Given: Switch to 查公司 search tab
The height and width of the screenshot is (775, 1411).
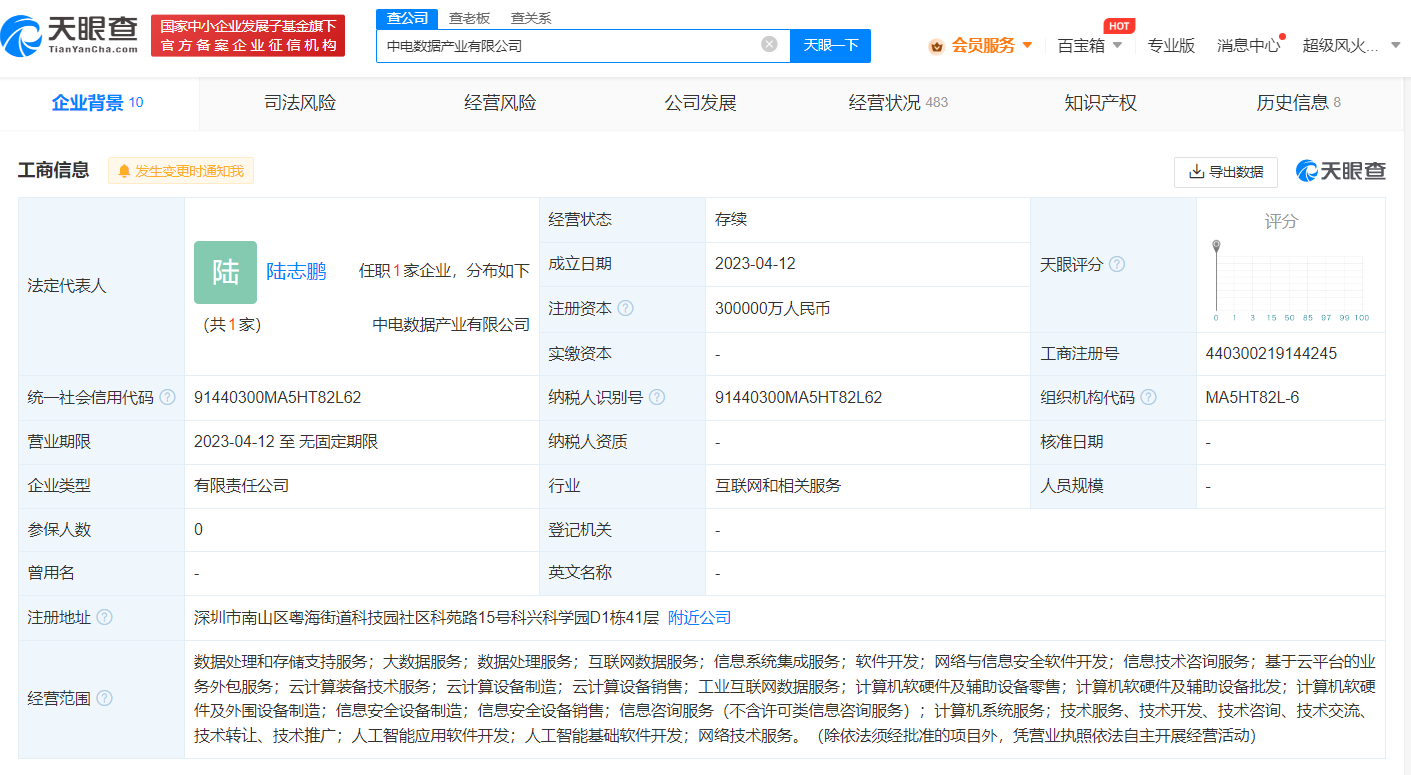Looking at the screenshot, I should click(x=407, y=18).
